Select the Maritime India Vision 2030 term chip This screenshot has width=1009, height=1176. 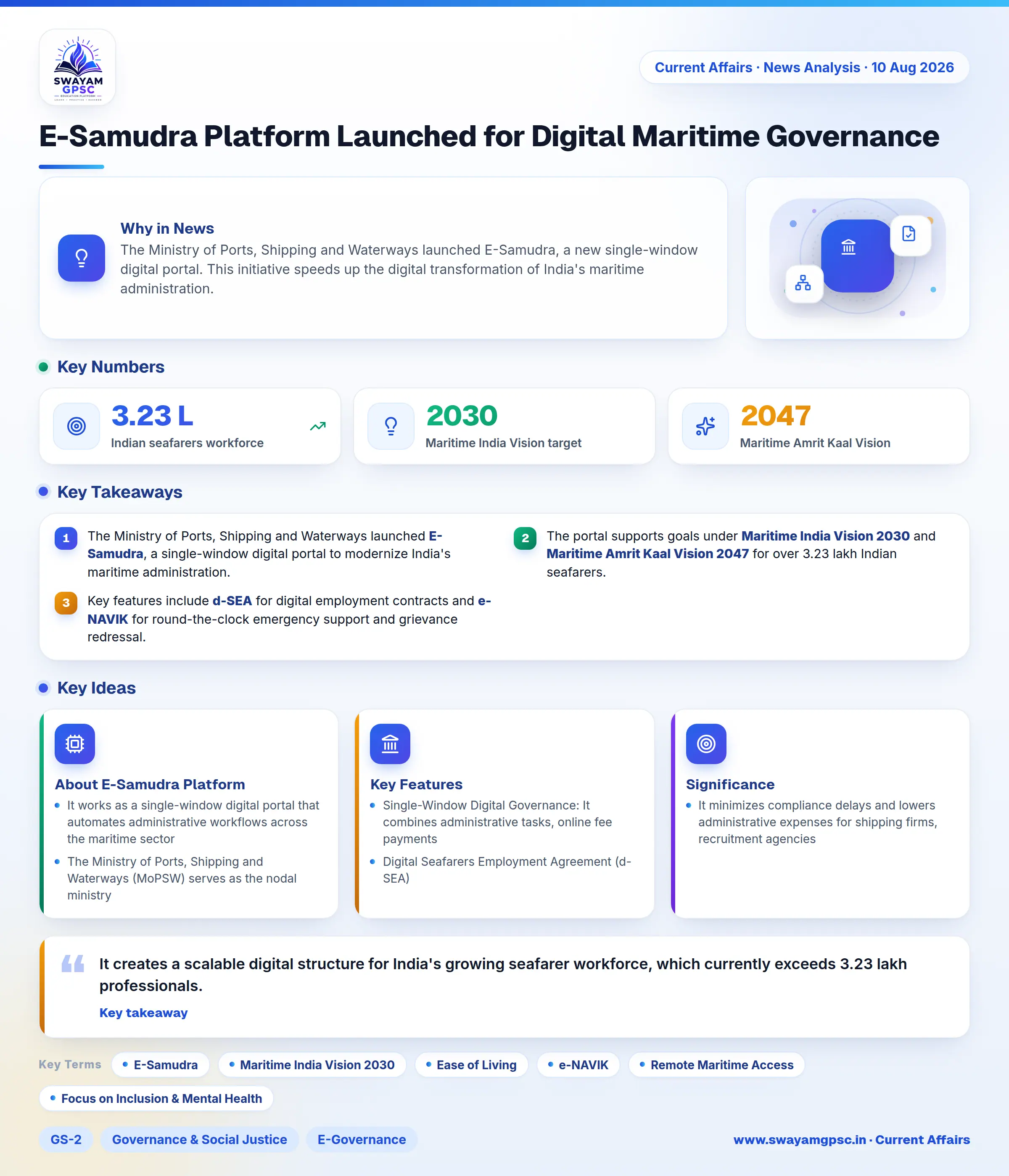[312, 1065]
